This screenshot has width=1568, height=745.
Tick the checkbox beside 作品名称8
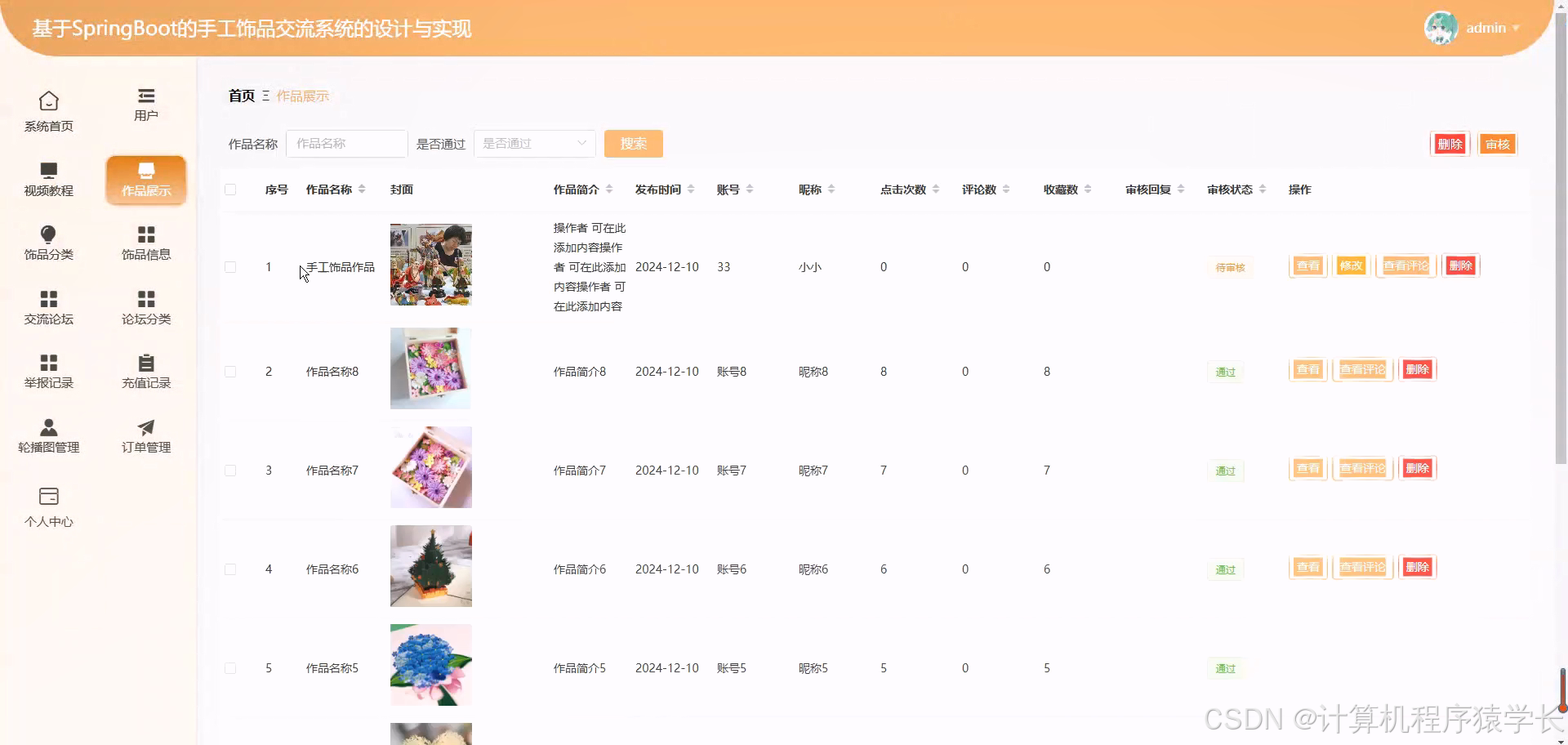coord(230,372)
